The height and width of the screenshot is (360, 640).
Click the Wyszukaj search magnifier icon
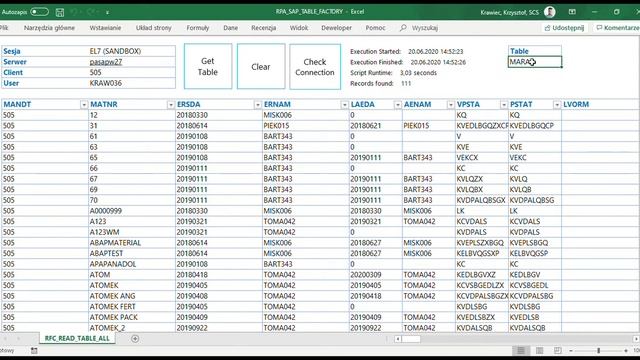(403, 28)
